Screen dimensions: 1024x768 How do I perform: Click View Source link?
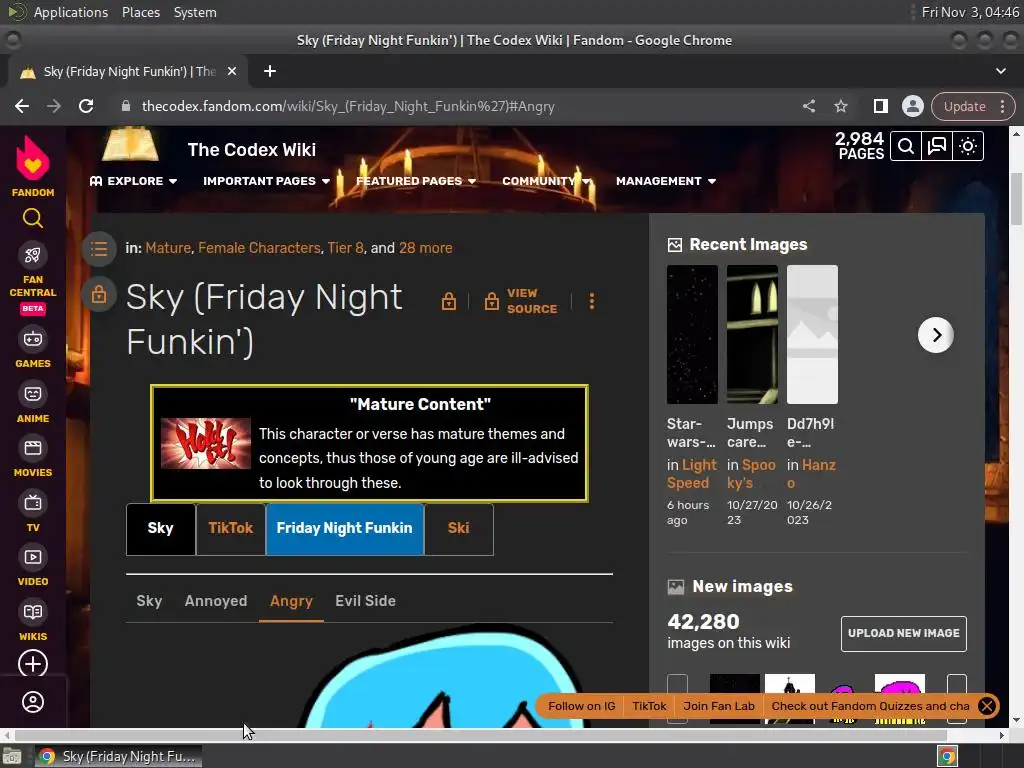(x=521, y=301)
